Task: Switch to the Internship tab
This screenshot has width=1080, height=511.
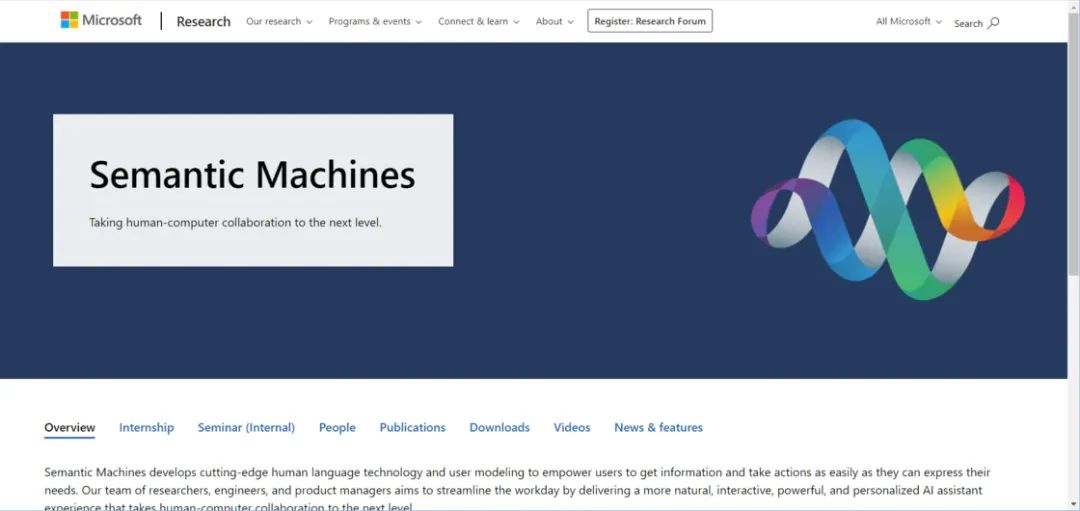Action: (146, 428)
